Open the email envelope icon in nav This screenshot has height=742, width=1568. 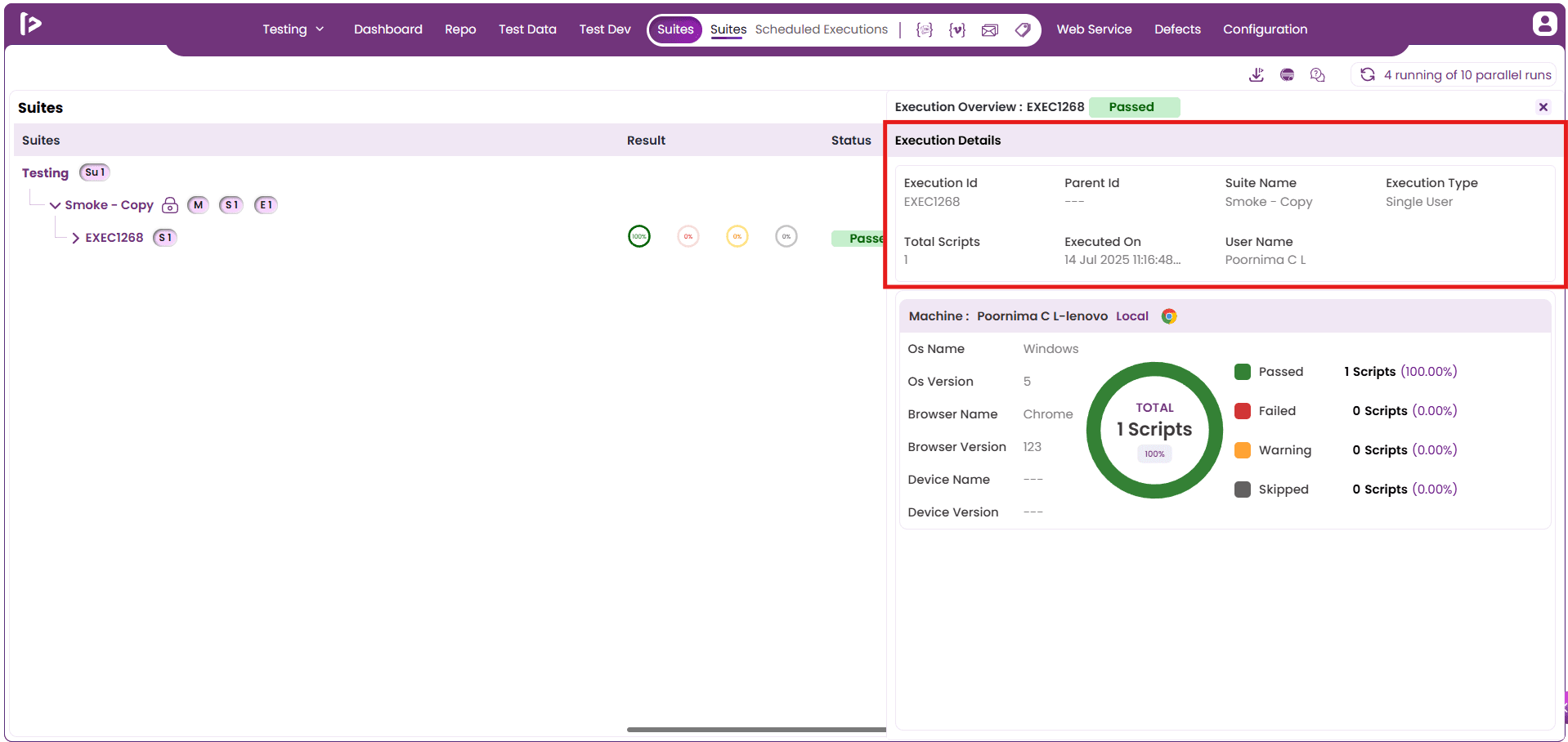pyautogui.click(x=990, y=30)
